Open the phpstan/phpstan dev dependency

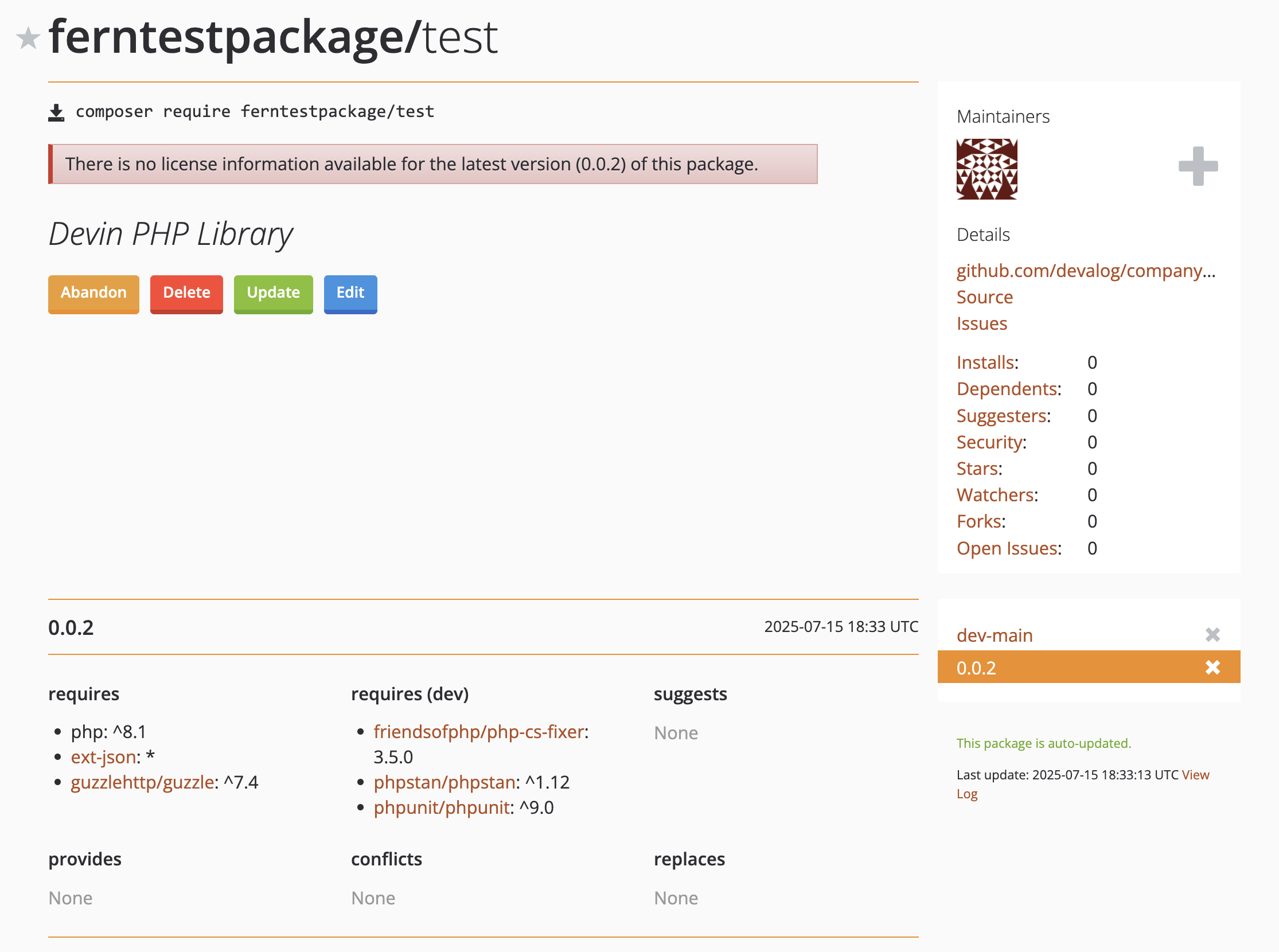tap(444, 783)
